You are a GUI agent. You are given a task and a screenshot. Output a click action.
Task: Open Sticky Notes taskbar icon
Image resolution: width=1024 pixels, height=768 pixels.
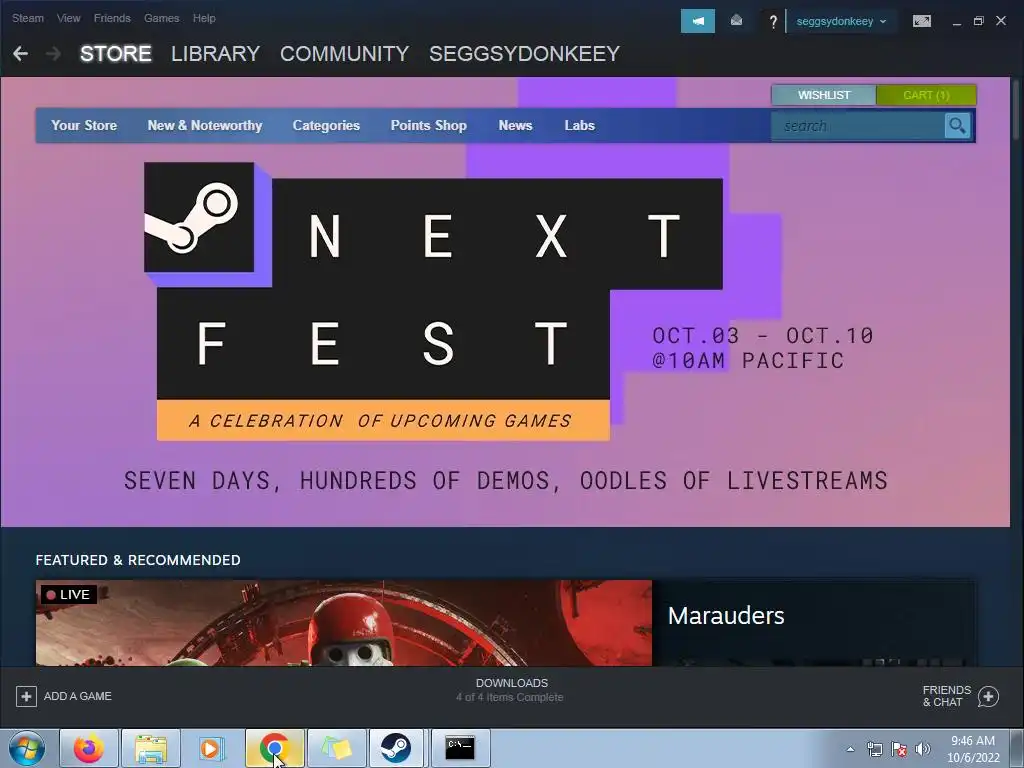(x=336, y=748)
